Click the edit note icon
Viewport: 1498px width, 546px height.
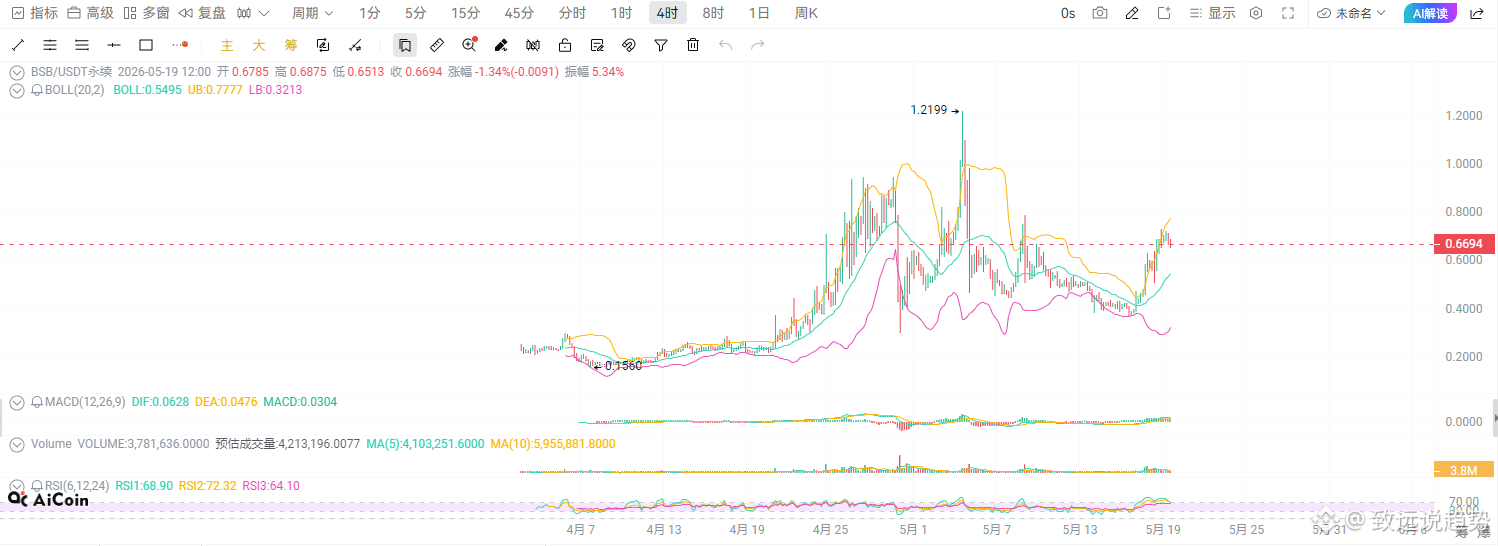(x=597, y=45)
